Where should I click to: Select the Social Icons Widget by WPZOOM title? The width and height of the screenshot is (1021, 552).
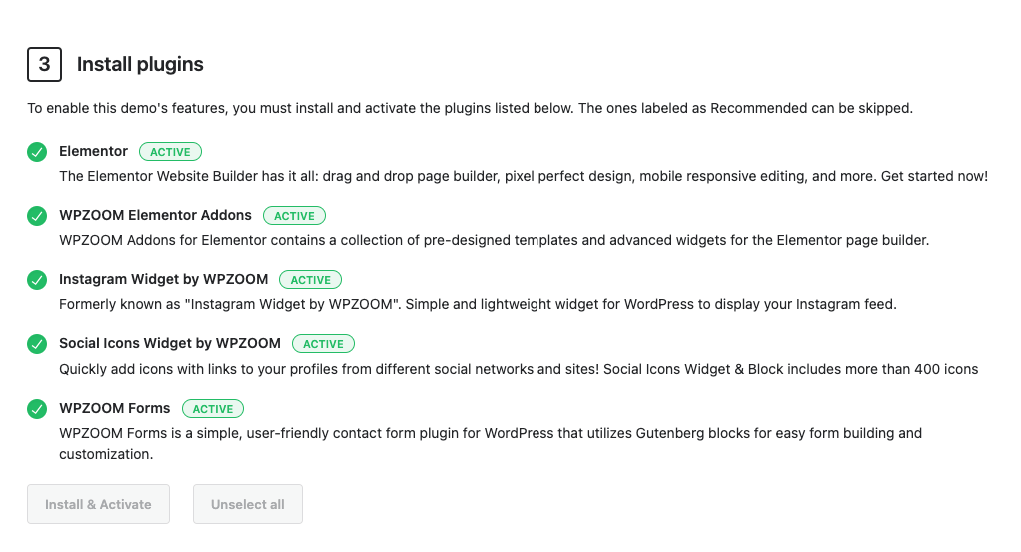point(170,343)
